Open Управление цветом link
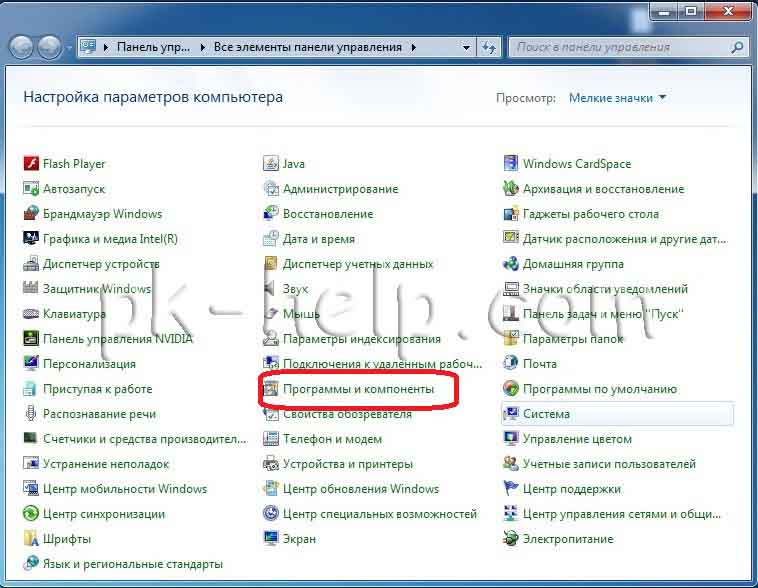The height and width of the screenshot is (588, 758). (x=577, y=439)
